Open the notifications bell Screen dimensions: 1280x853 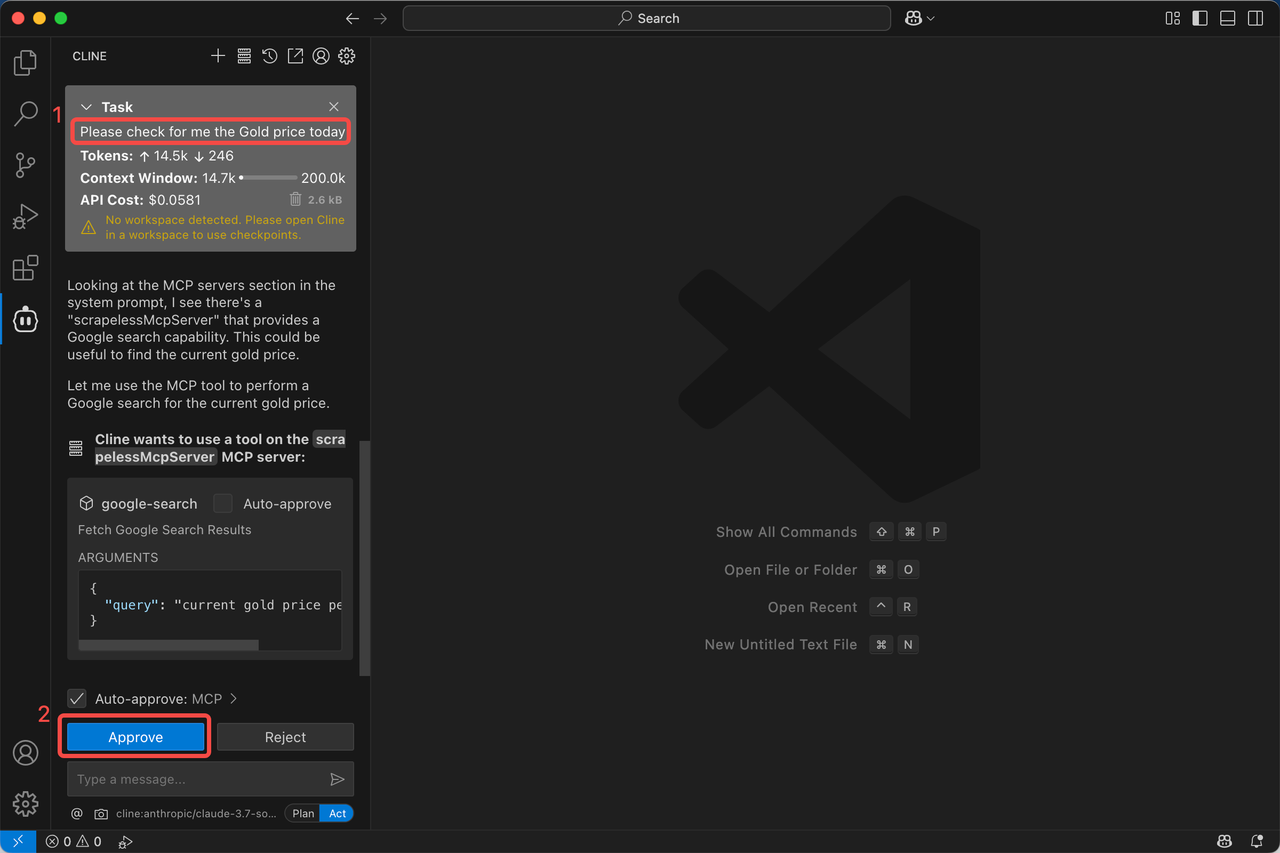point(1257,842)
